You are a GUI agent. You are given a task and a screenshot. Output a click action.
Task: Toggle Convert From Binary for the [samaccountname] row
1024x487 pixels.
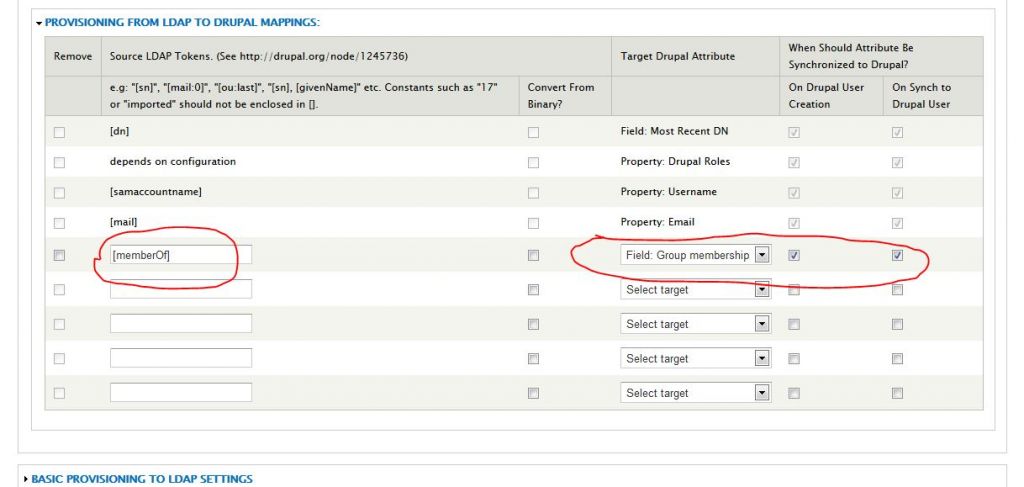point(533,193)
